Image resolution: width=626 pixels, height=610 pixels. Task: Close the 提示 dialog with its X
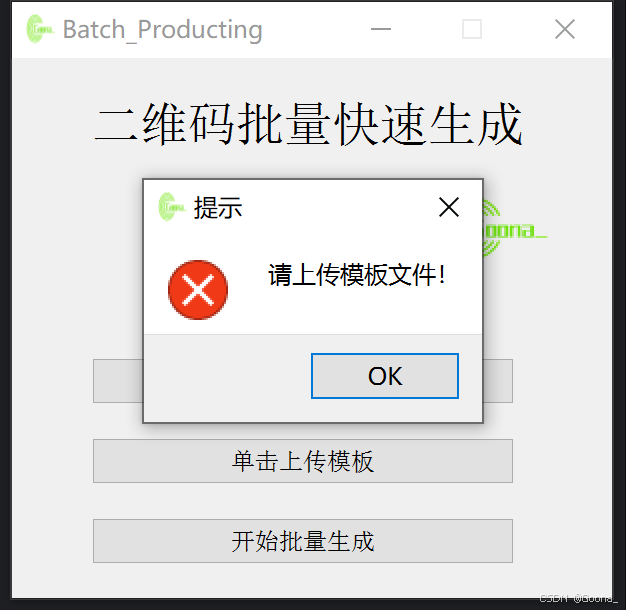pyautogui.click(x=449, y=207)
